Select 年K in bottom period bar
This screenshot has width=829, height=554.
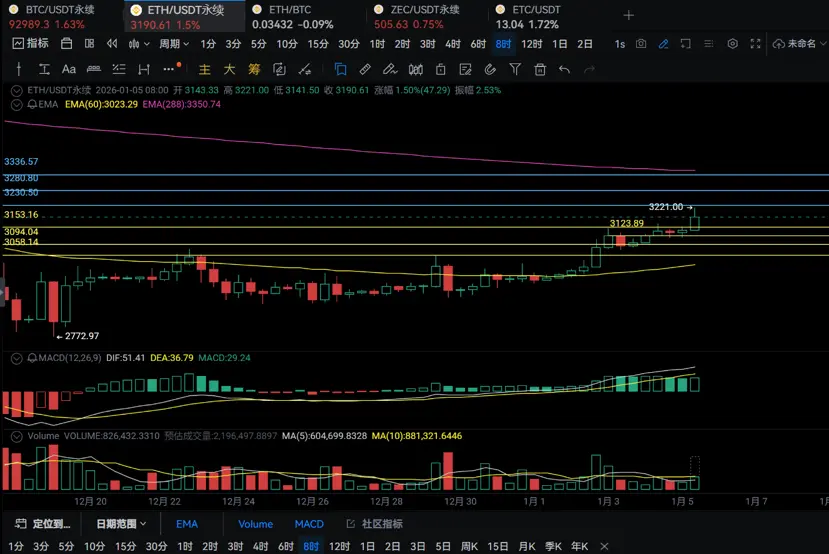pos(579,546)
